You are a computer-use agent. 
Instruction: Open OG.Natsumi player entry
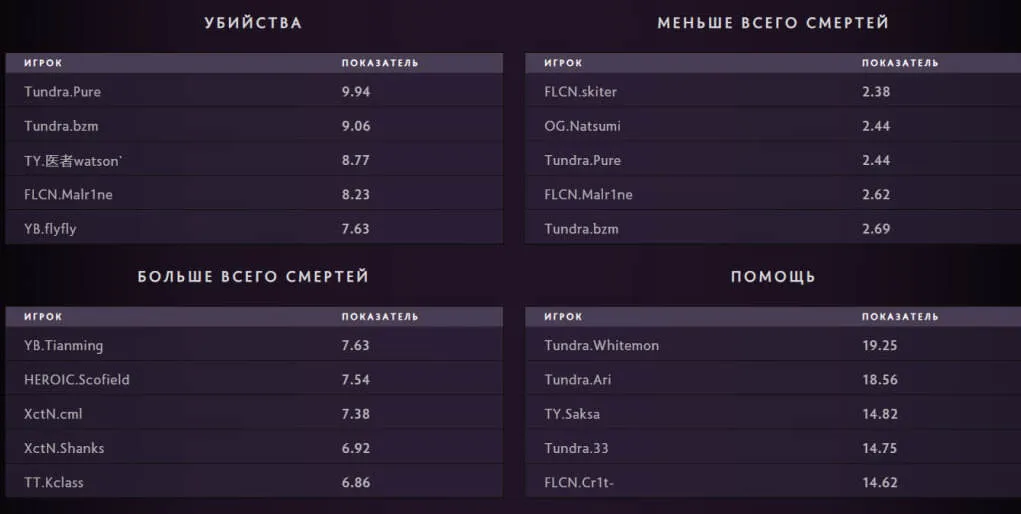(x=584, y=126)
